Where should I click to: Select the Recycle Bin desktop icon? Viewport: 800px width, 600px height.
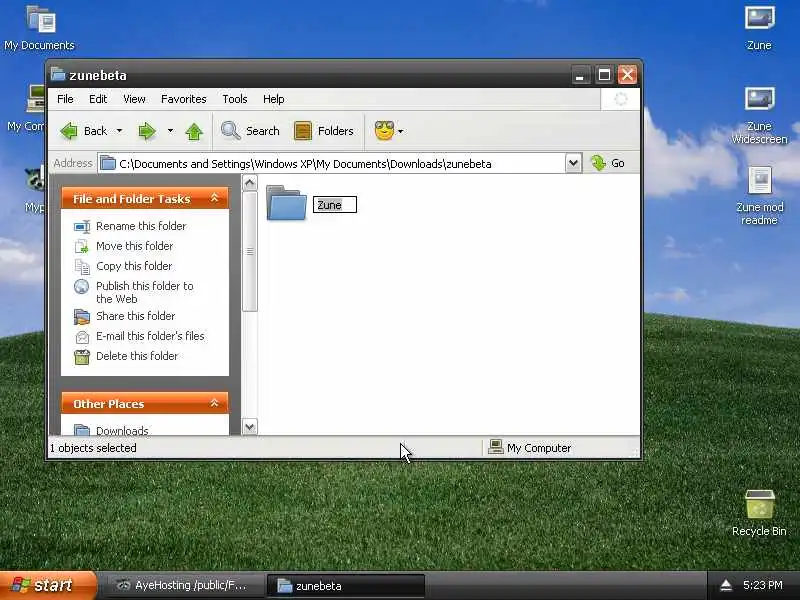[x=760, y=505]
